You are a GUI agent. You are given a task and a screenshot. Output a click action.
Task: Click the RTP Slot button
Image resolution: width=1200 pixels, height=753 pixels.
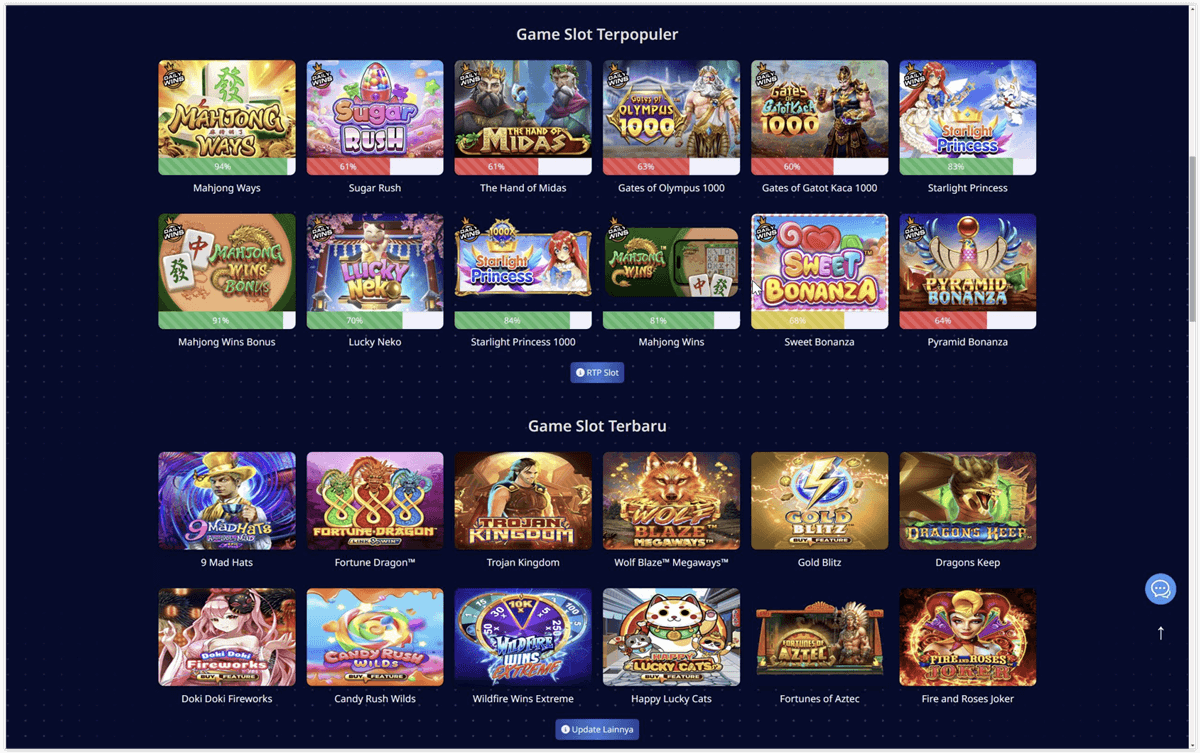pyautogui.click(x=597, y=372)
